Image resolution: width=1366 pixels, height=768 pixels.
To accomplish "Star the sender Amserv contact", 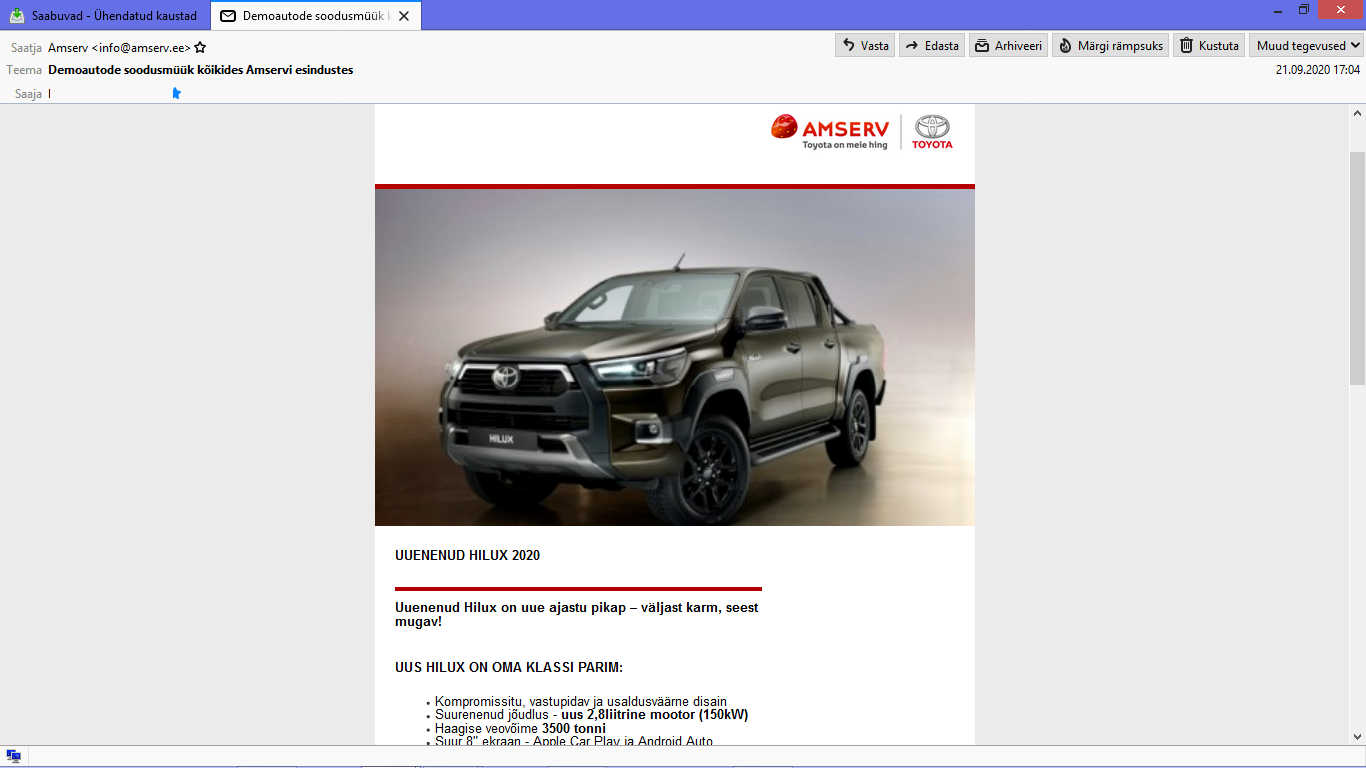I will (200, 47).
